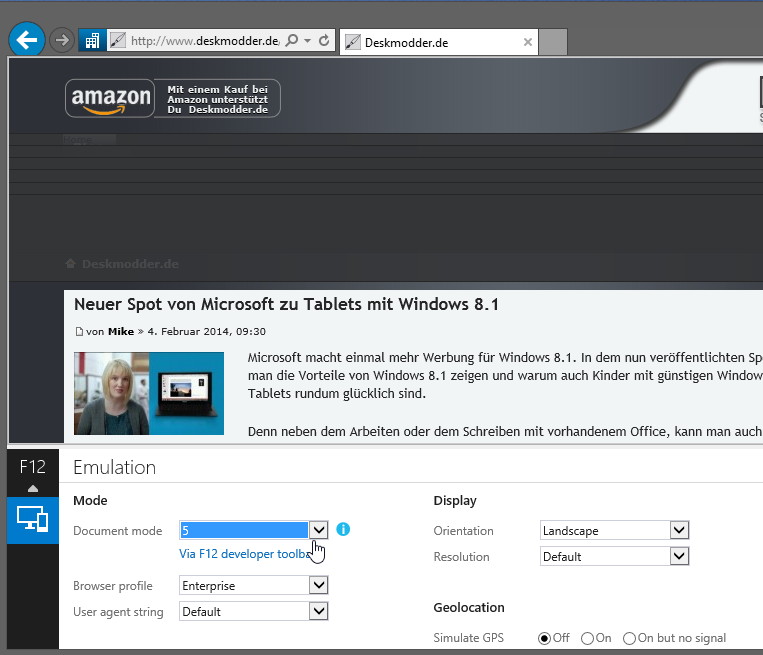Select the Simulate GPS Off radio button
This screenshot has width=763, height=655.
545,638
